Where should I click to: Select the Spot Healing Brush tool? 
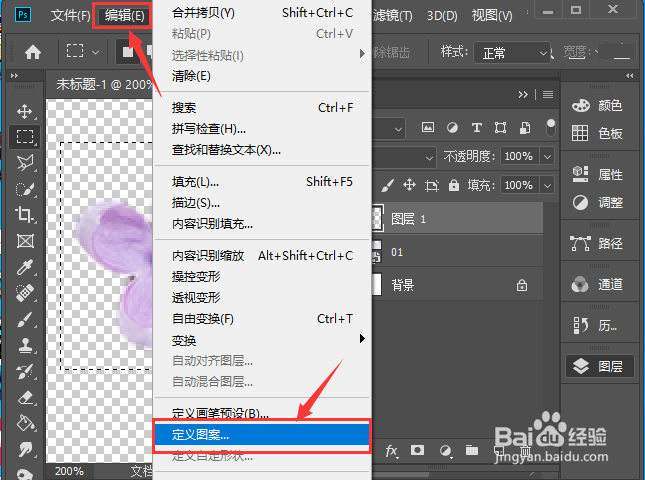25,293
